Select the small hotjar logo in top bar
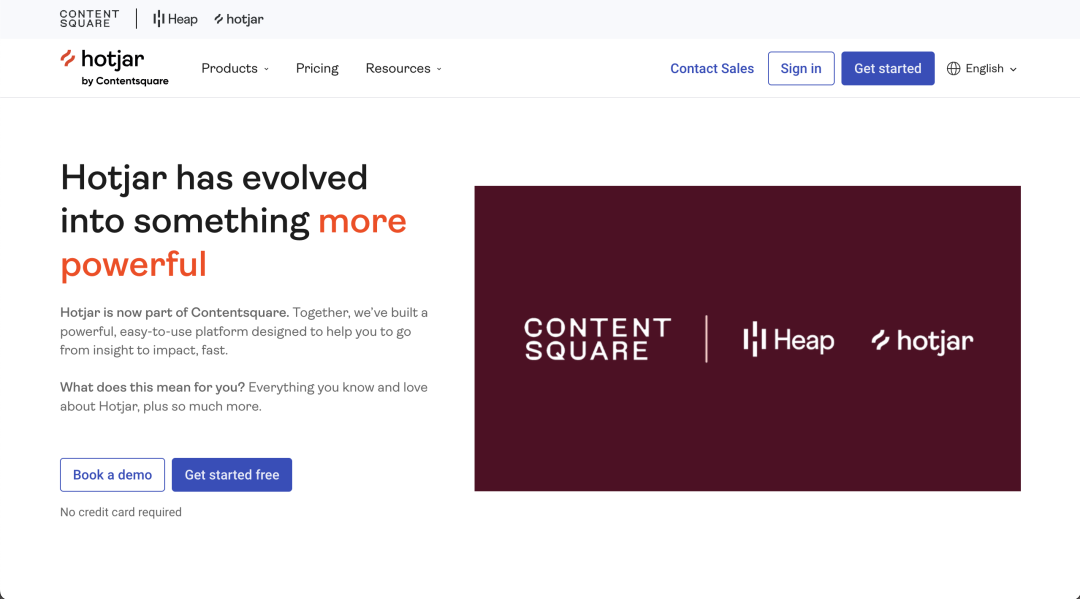Viewport: 1080px width, 599px height. click(x=239, y=19)
